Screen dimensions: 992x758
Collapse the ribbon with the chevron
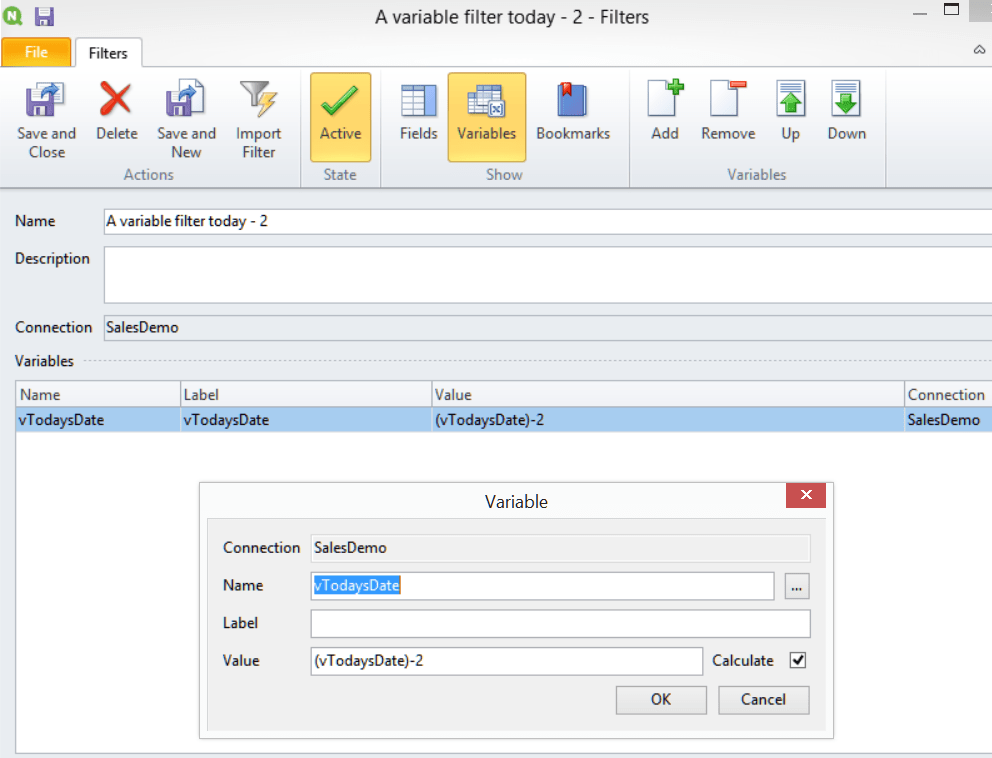click(978, 48)
